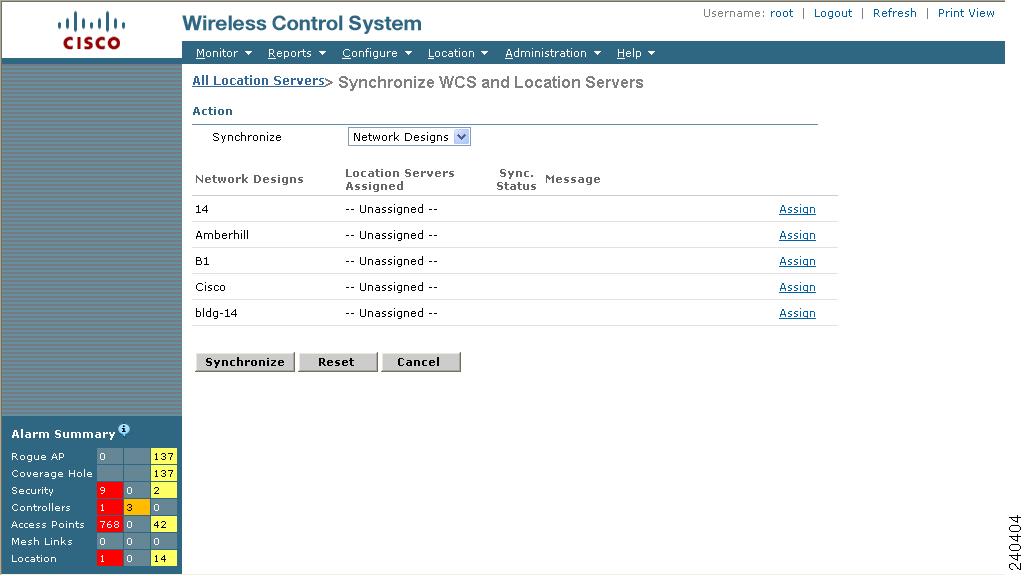Screen dimensions: 1025x576
Task: Open the Synchronize Network Designs dropdown
Action: point(409,137)
